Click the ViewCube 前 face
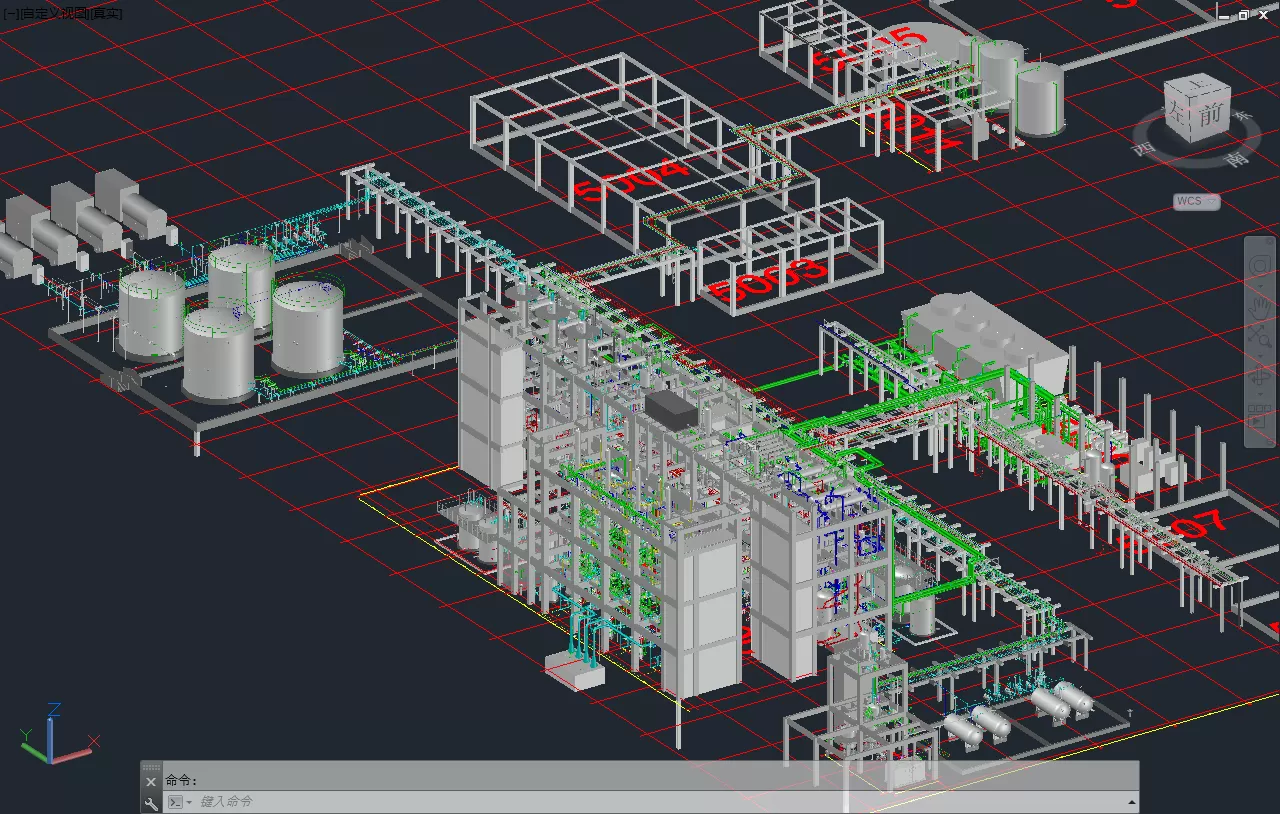1280x814 pixels. click(1210, 114)
